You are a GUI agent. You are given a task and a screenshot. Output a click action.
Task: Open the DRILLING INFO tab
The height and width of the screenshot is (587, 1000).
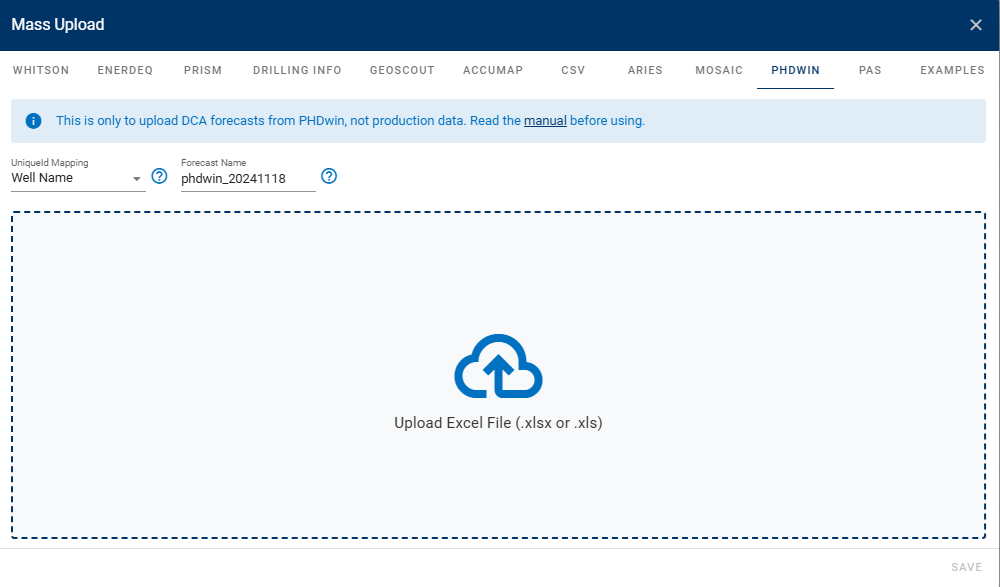[x=297, y=70]
